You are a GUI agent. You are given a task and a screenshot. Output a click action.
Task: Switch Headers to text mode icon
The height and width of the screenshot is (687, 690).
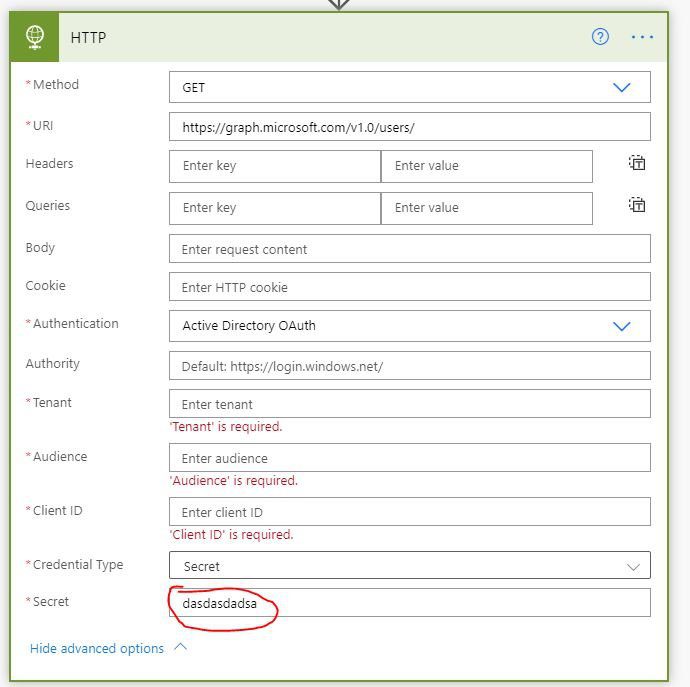[x=637, y=163]
